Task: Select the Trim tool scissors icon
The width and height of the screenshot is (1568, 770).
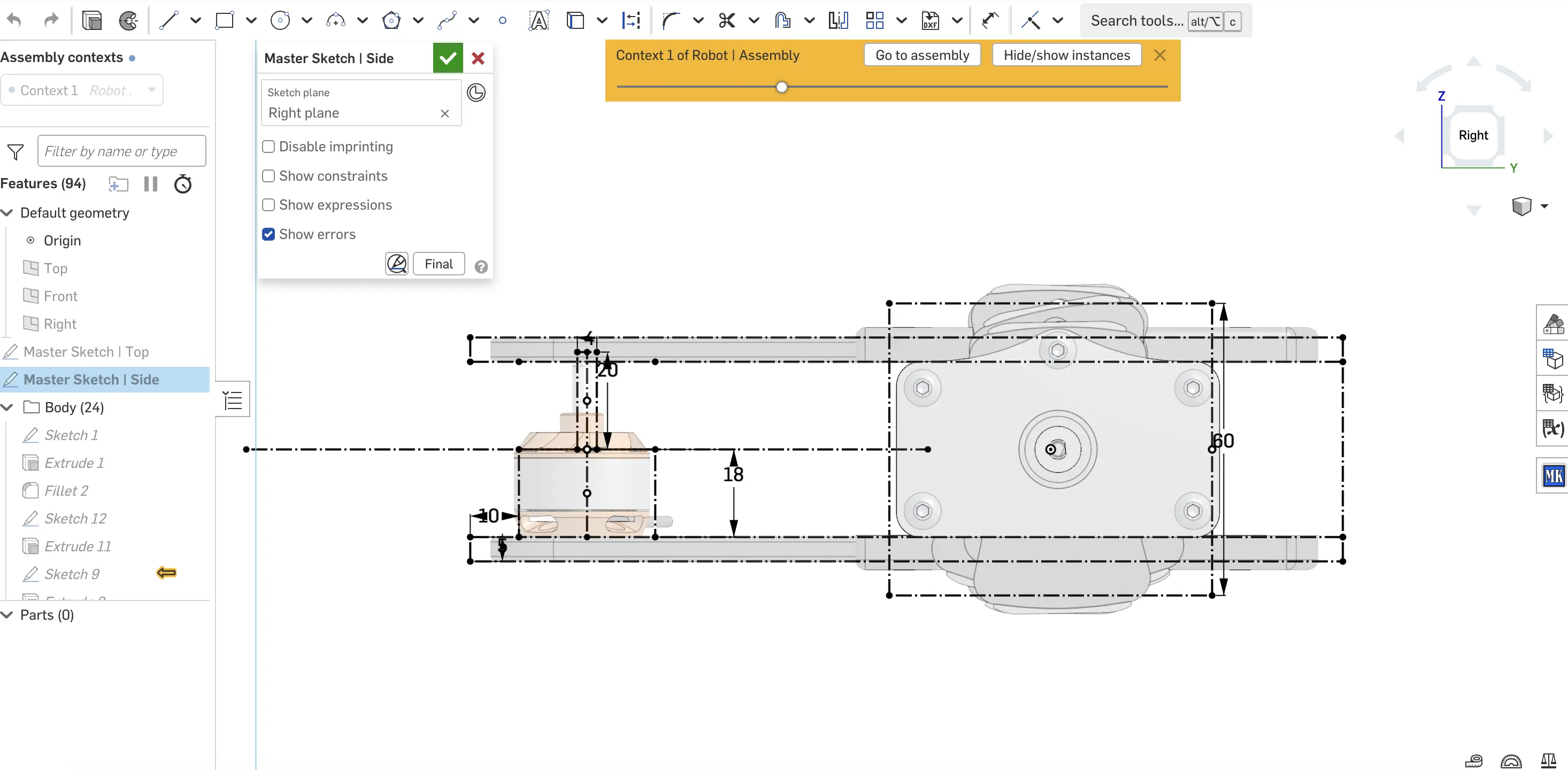Action: 726,21
